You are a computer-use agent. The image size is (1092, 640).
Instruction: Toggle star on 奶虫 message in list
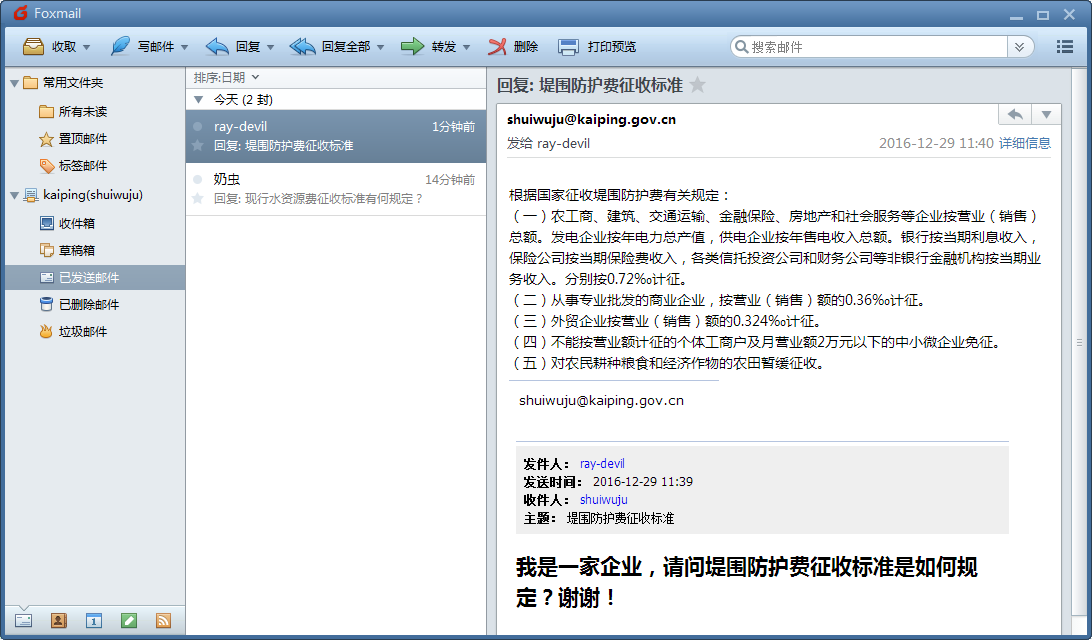(198, 199)
